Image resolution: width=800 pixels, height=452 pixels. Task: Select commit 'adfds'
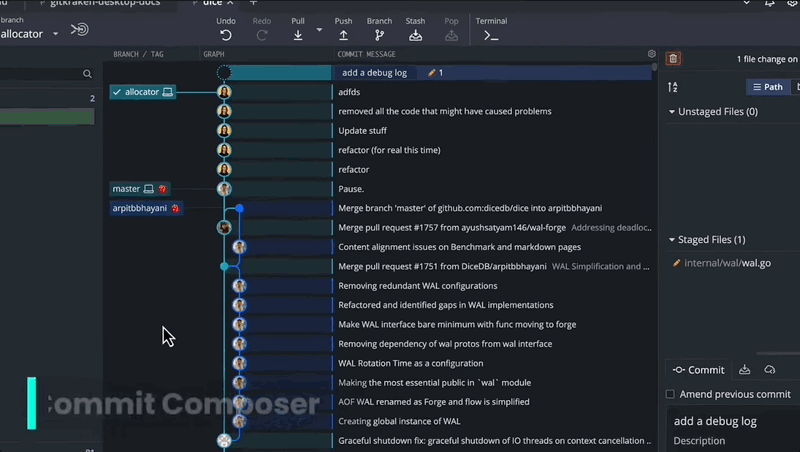point(349,92)
